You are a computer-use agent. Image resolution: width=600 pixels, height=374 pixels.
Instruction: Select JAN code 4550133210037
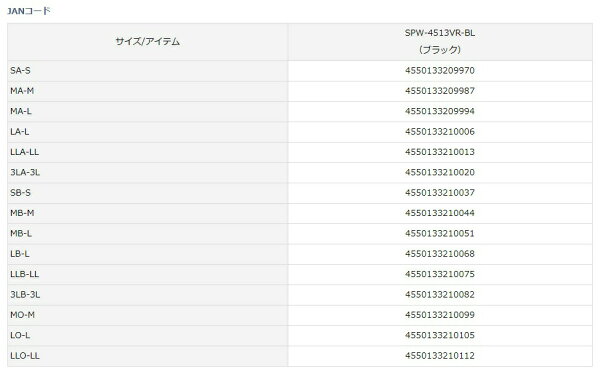[440, 193]
